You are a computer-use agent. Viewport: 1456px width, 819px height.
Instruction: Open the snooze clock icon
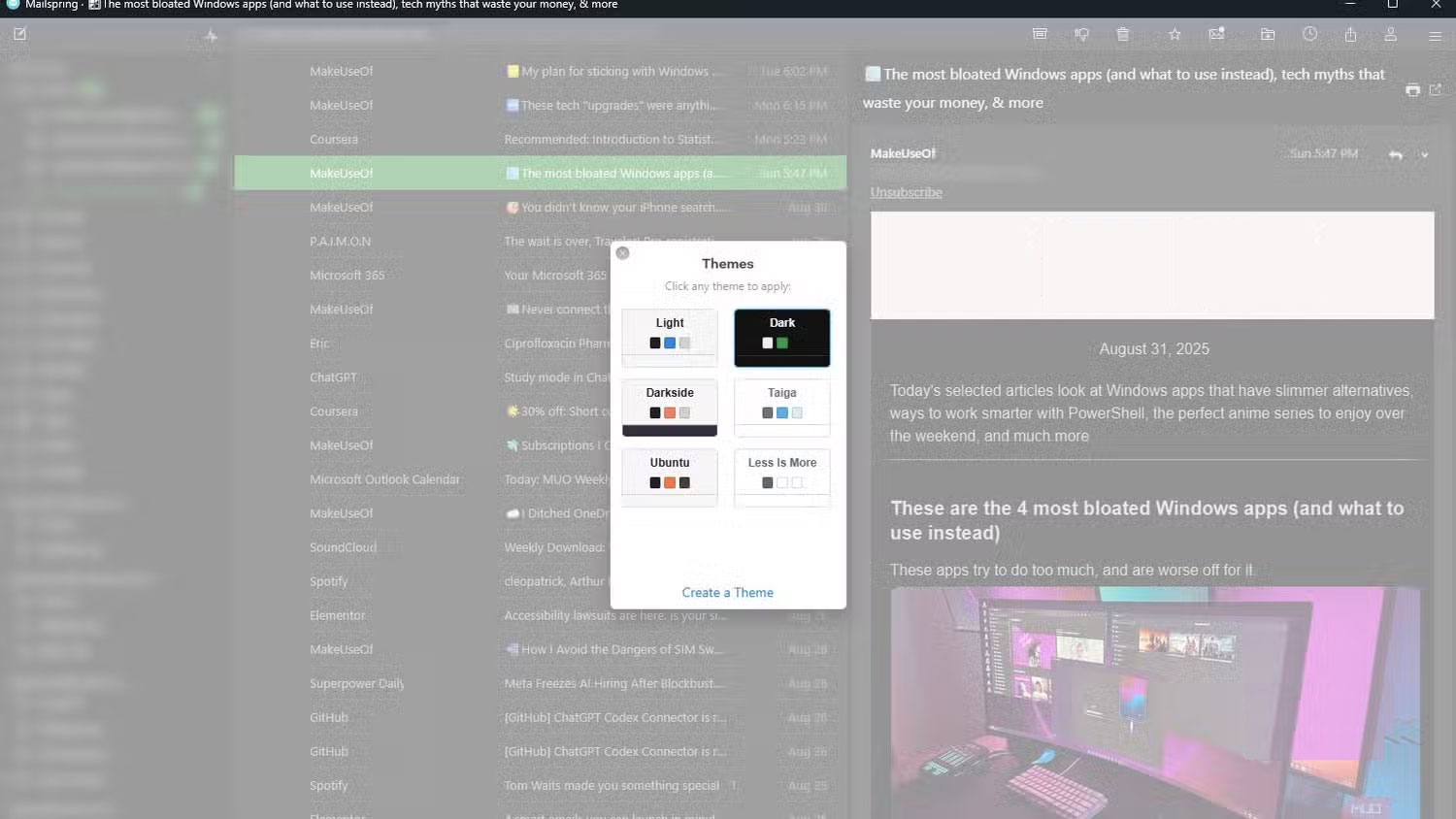(1309, 34)
